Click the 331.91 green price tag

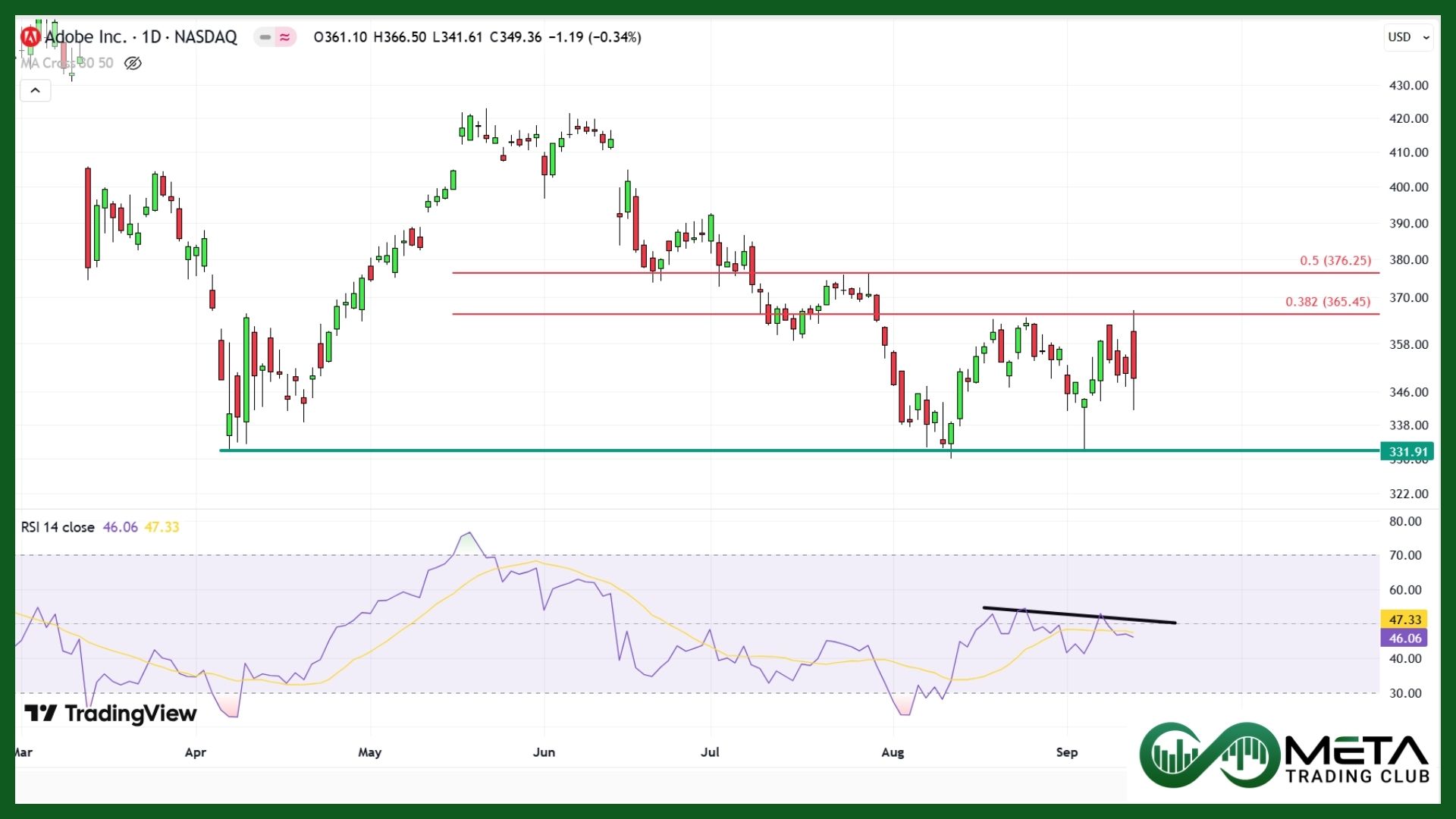[1407, 452]
